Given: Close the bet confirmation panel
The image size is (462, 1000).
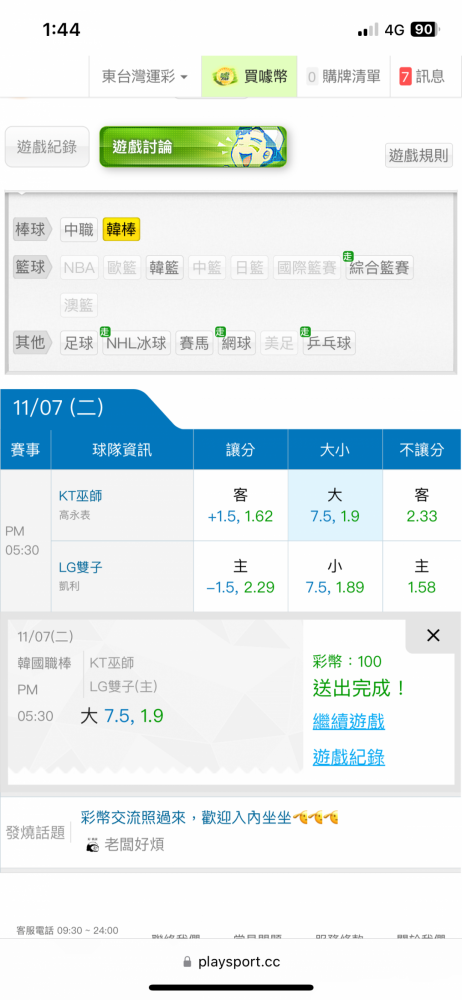Looking at the screenshot, I should click(433, 635).
